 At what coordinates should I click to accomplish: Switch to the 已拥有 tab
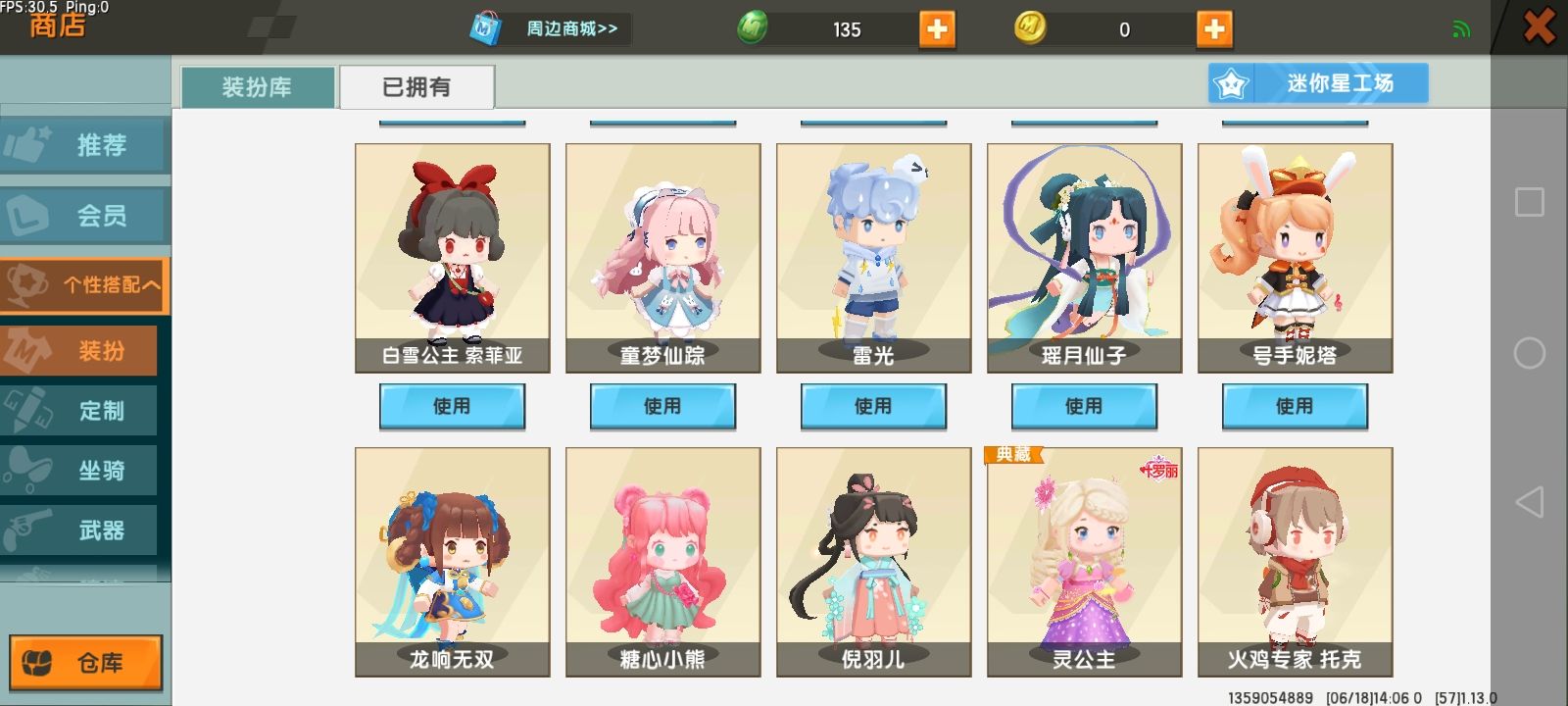point(416,87)
